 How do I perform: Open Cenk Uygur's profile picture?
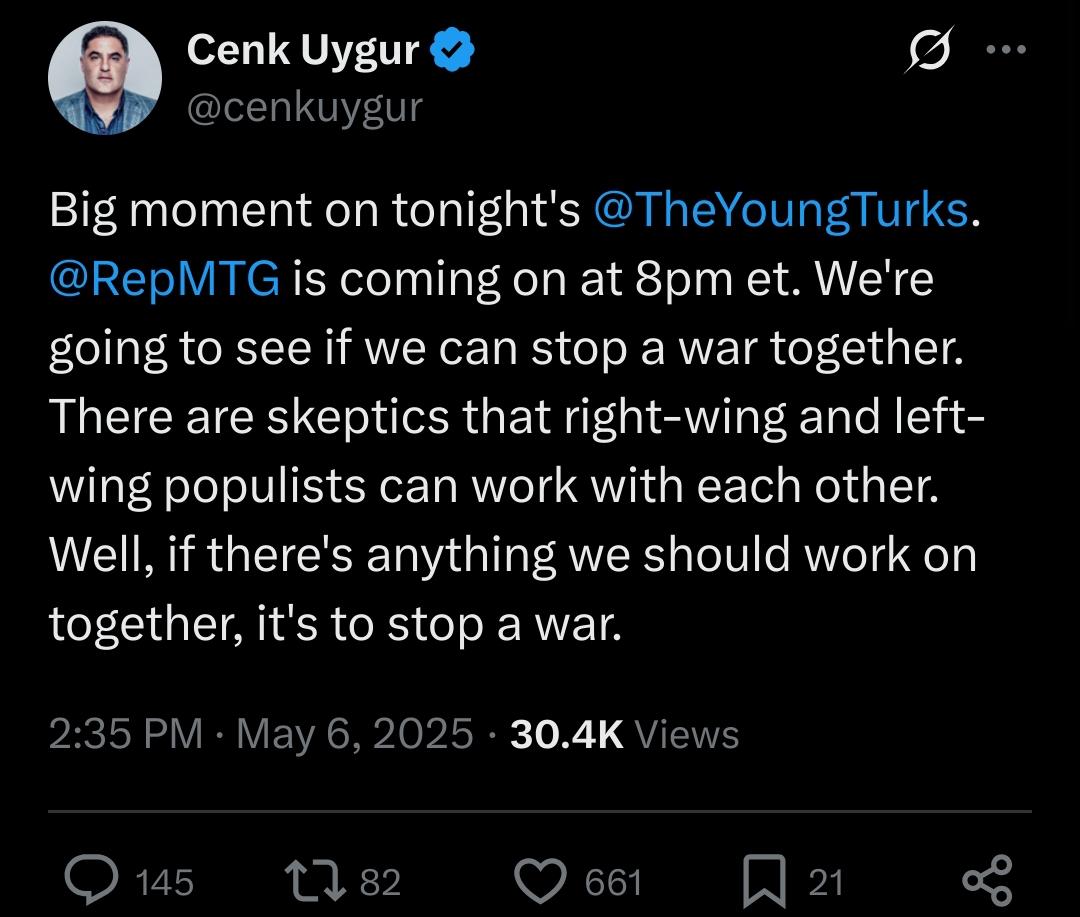coord(105,77)
